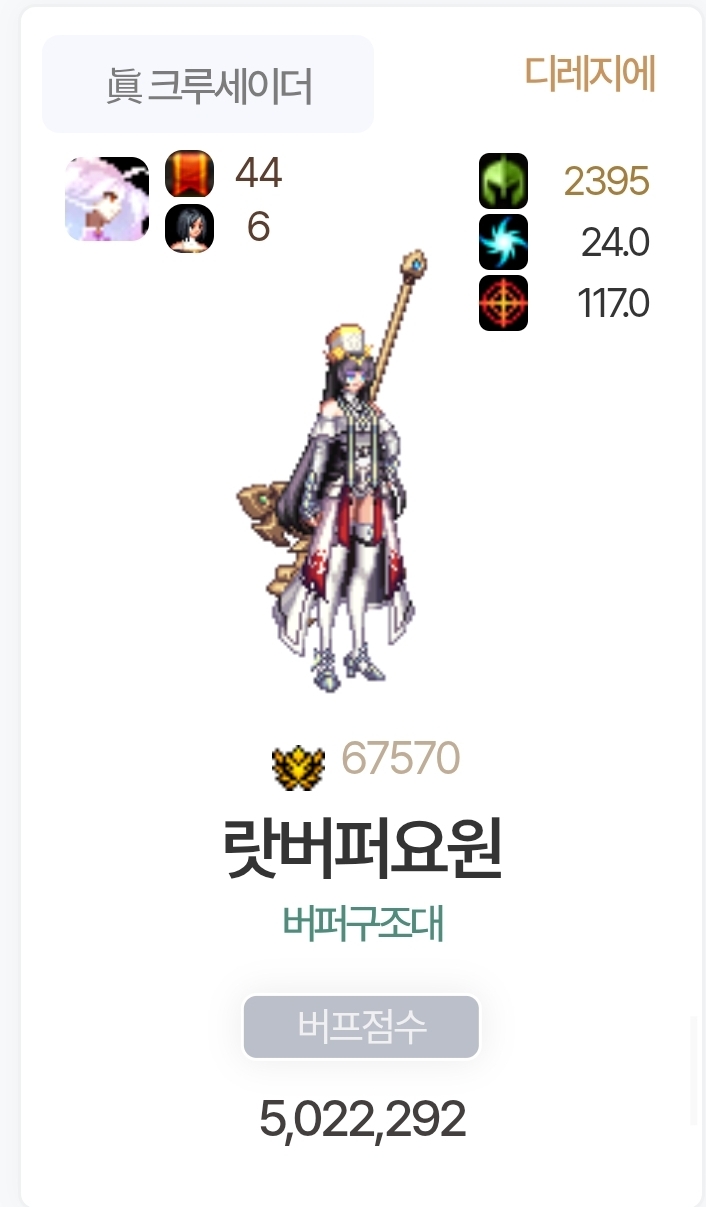Click the crusader character sprite image
Viewport: 706px width, 1207px height.
coord(333,471)
